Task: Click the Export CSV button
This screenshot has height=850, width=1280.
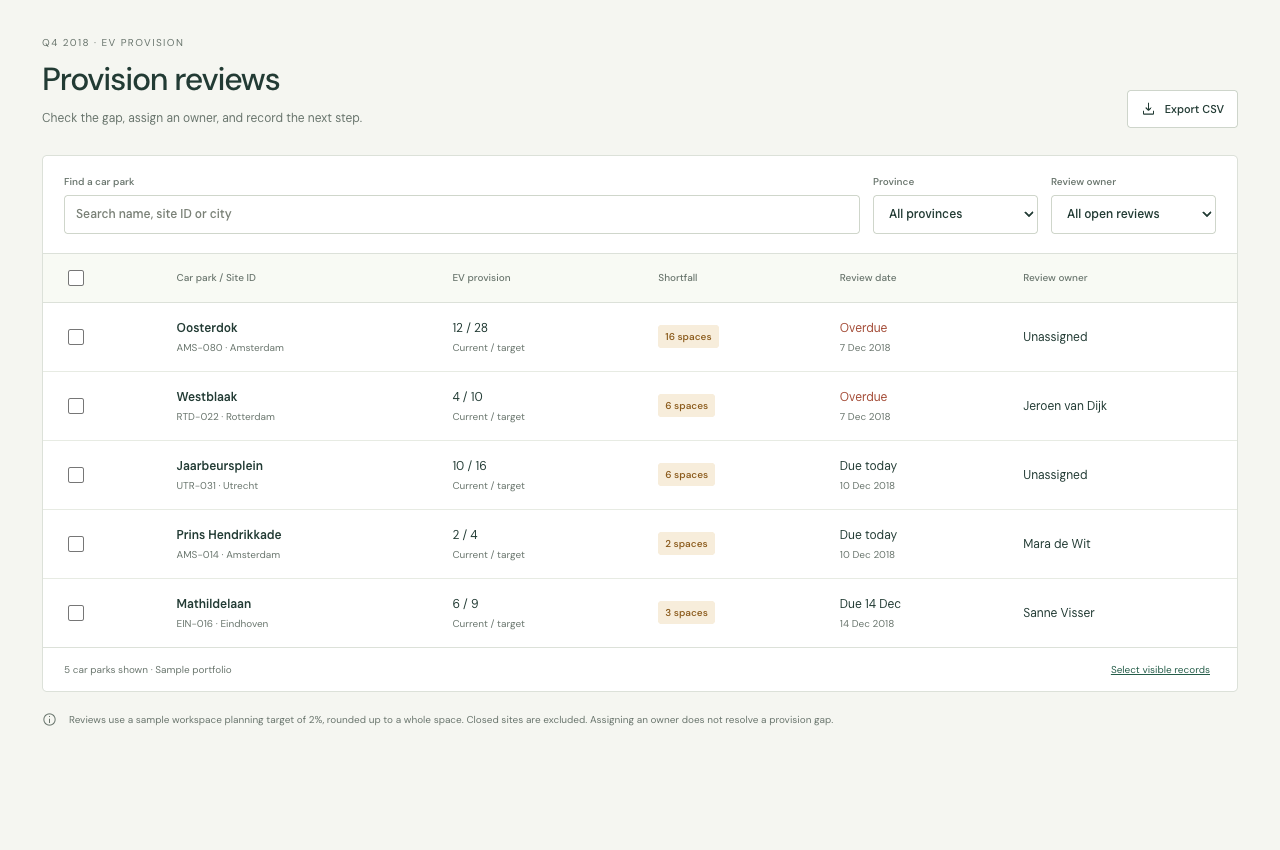Action: pyautogui.click(x=1182, y=109)
